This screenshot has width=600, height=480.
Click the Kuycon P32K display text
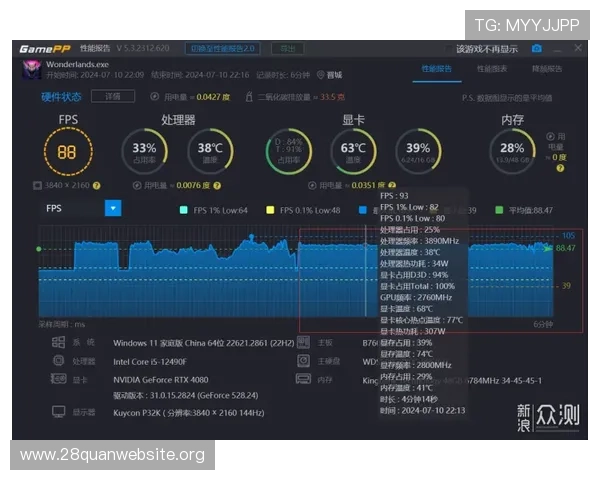(x=189, y=413)
